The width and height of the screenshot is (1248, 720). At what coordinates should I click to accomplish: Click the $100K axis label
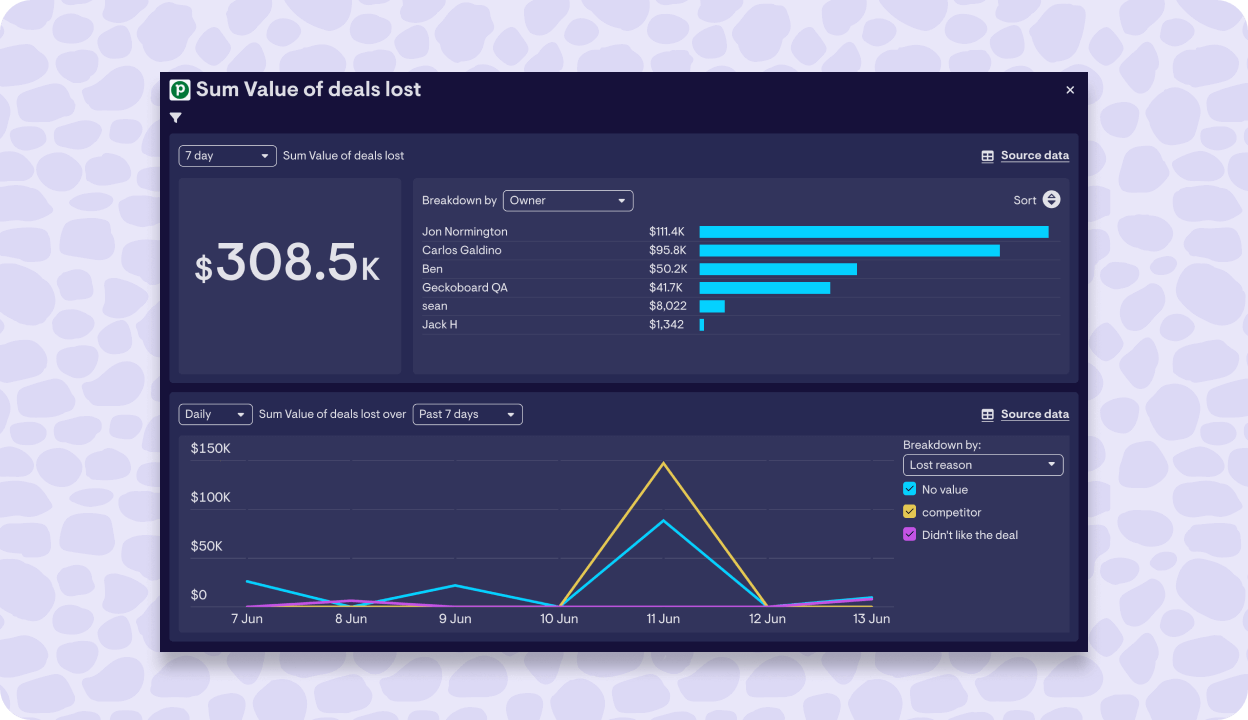click(211, 498)
